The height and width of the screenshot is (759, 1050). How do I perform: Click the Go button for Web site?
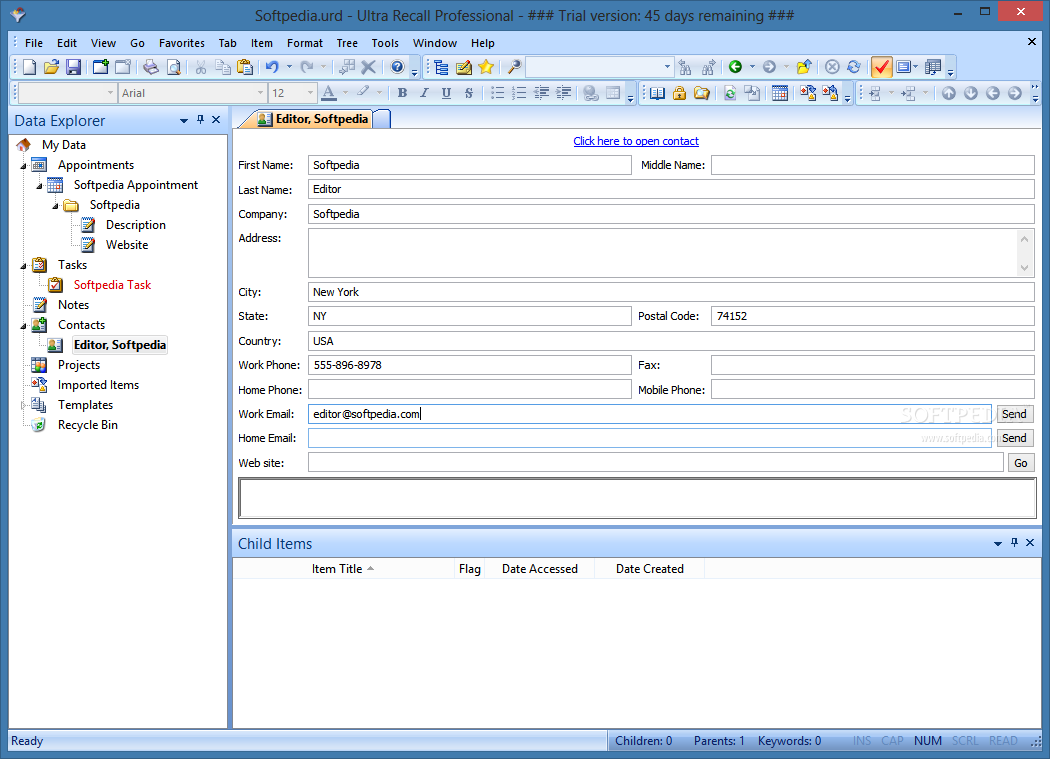point(1021,463)
